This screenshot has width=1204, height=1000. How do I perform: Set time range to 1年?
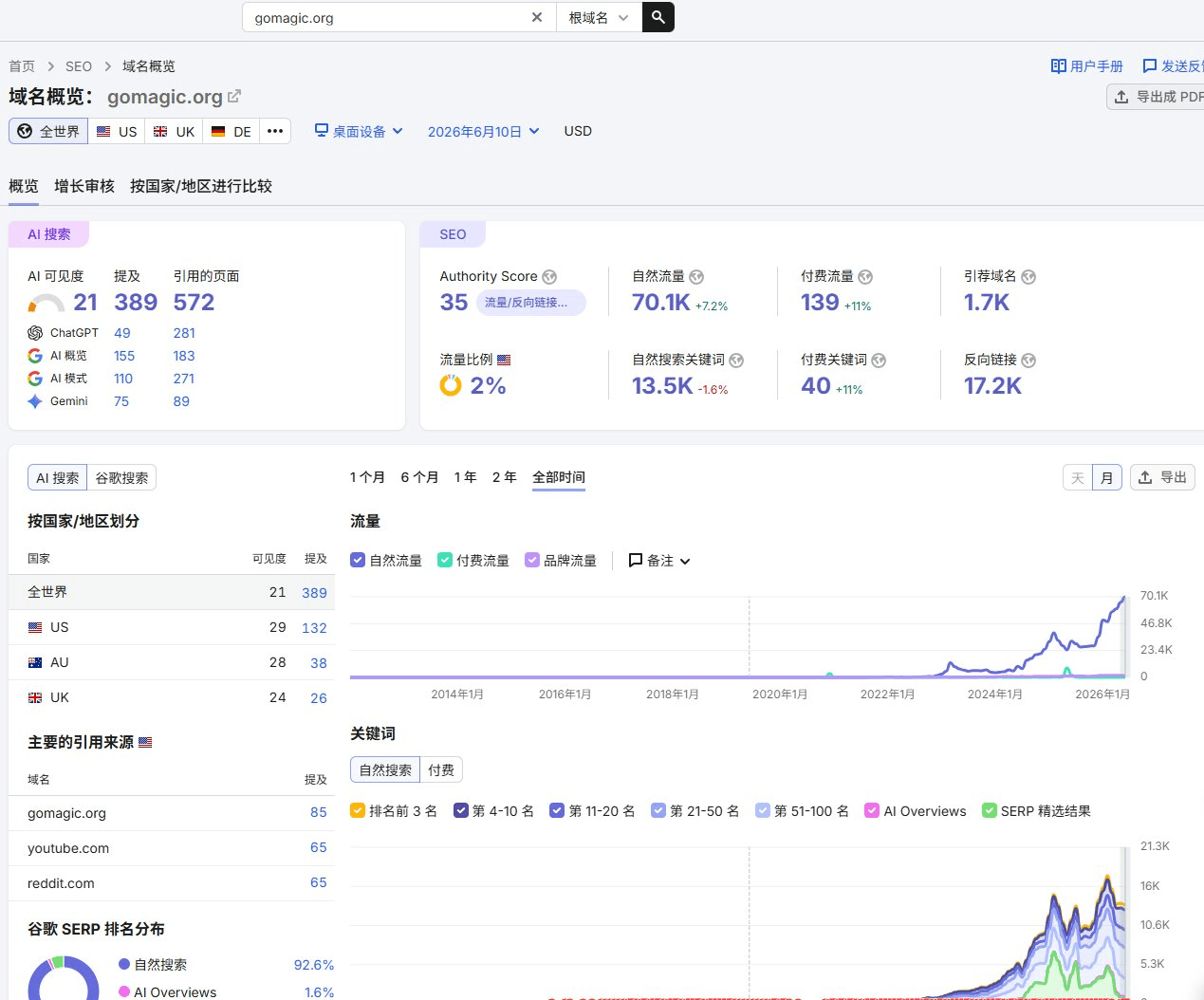pyautogui.click(x=465, y=477)
